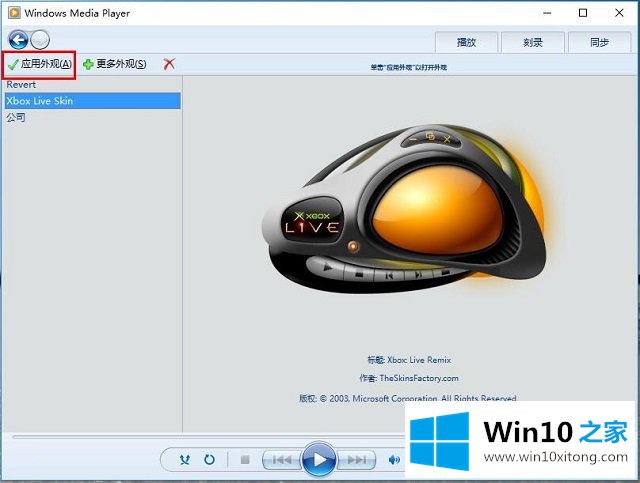
Task: Select Xbox Live Skin in the list
Action: [93, 101]
